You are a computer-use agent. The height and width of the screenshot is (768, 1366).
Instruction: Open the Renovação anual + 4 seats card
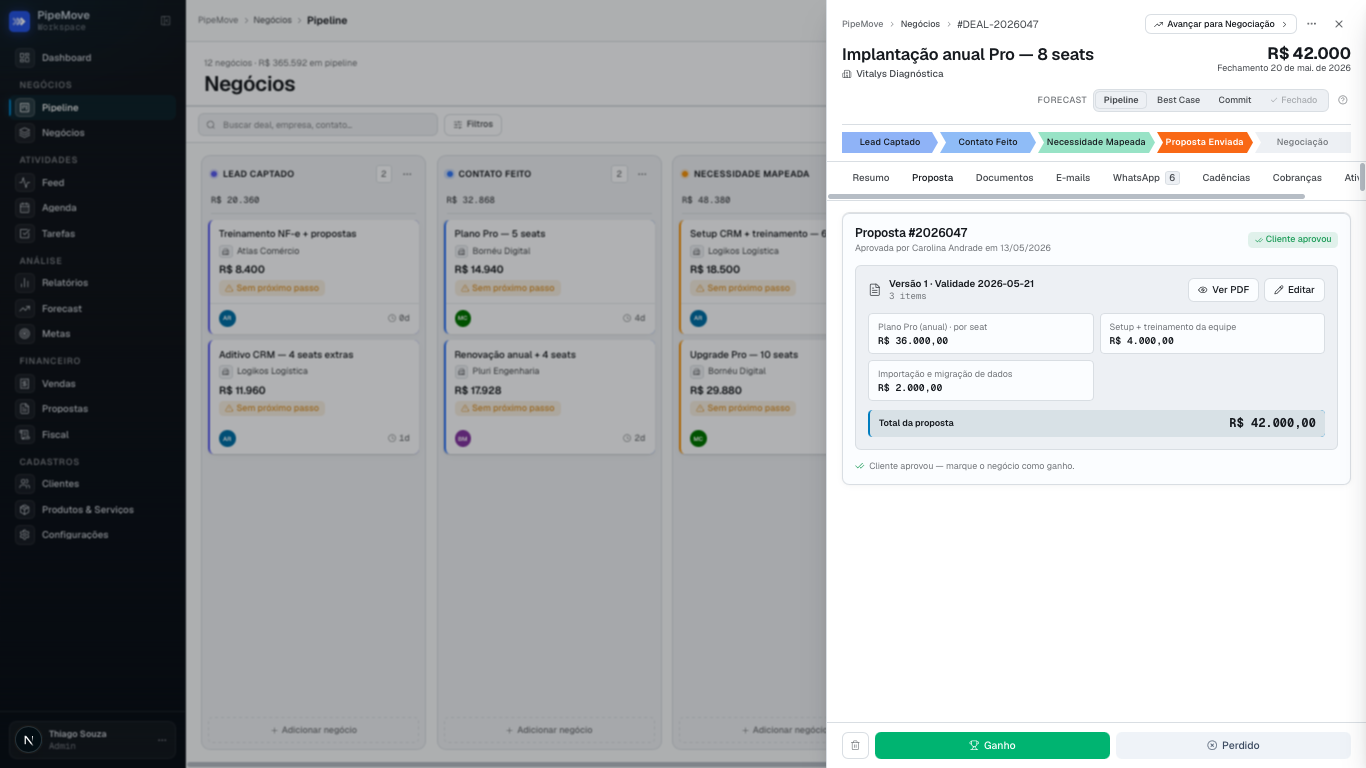click(x=549, y=397)
